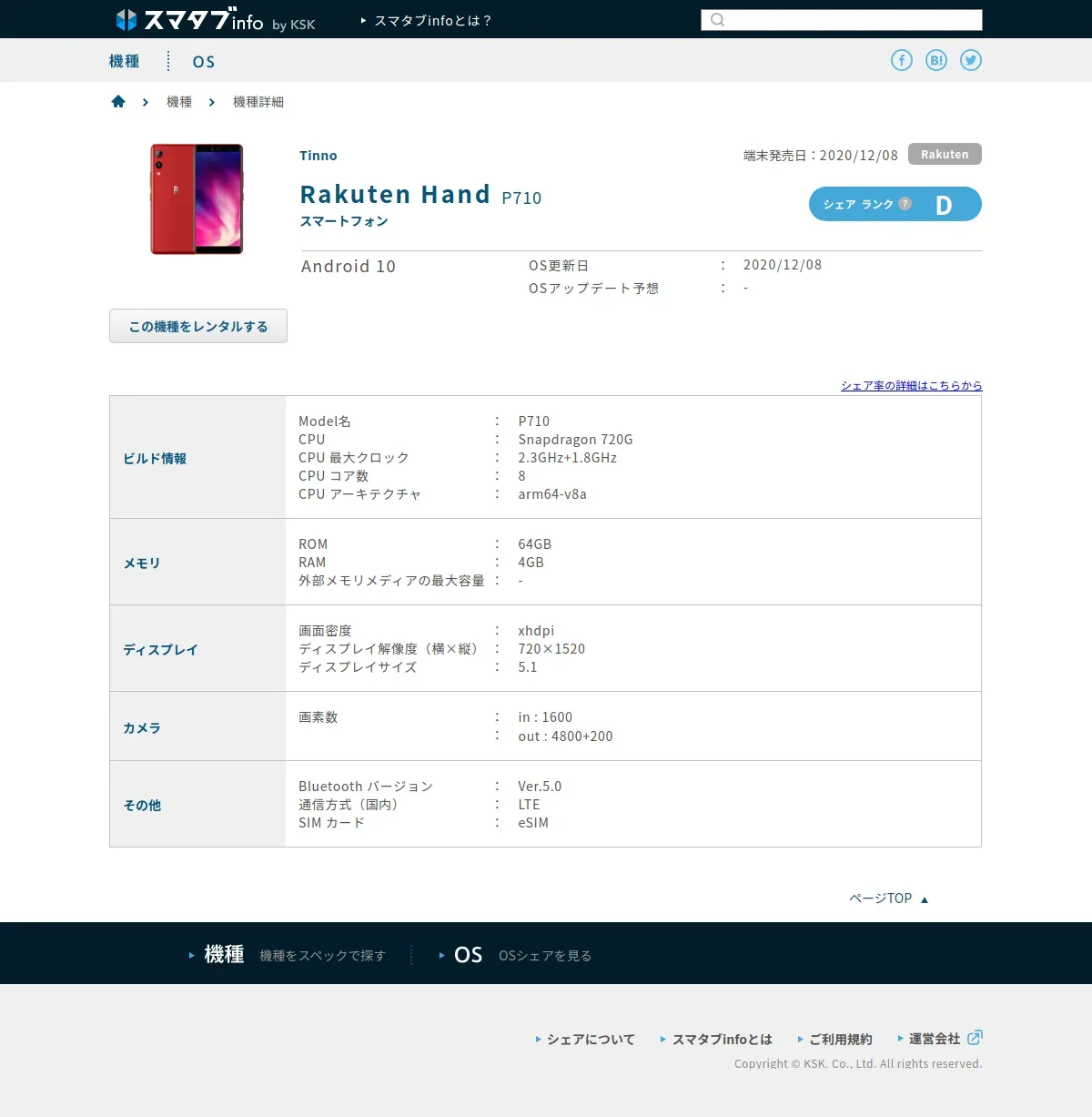This screenshot has height=1117, width=1092.
Task: Click the Rakuten carrier badge
Action: 945,154
